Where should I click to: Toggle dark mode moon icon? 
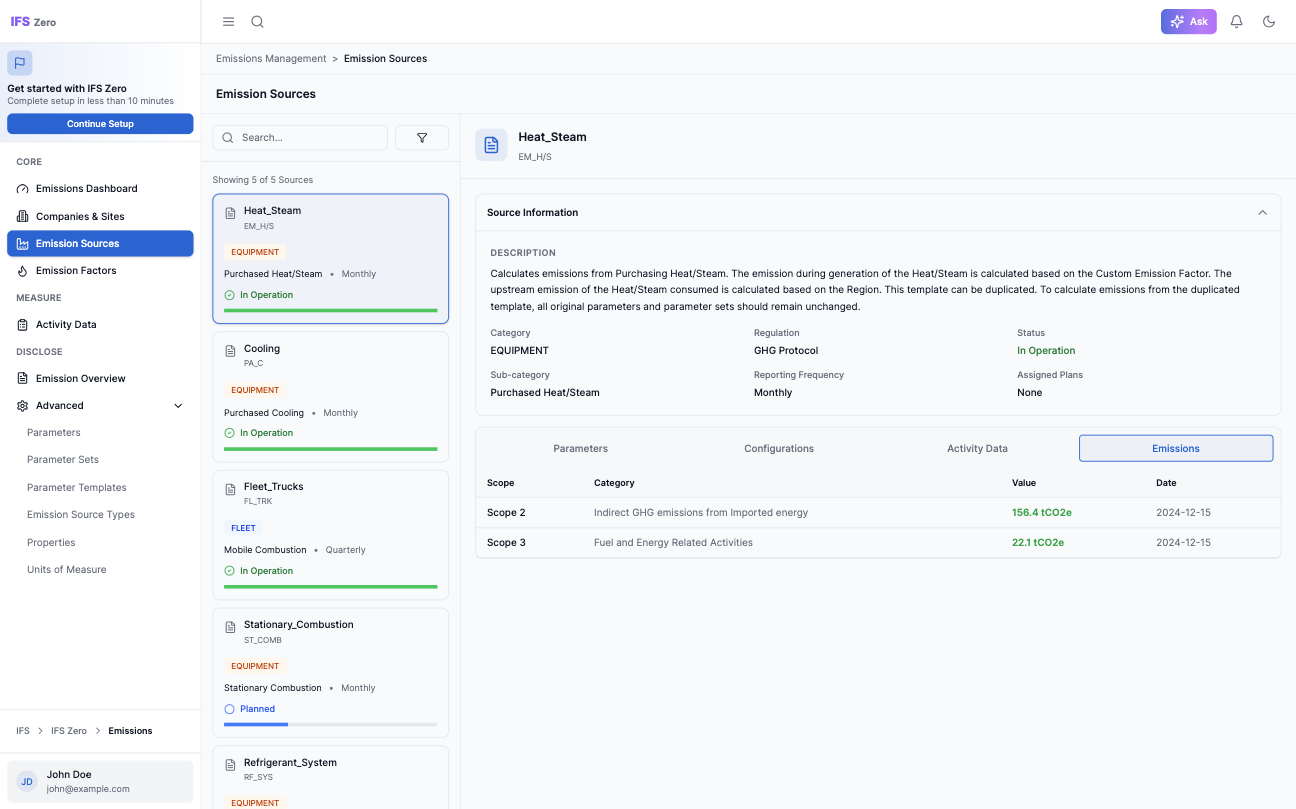click(x=1269, y=22)
